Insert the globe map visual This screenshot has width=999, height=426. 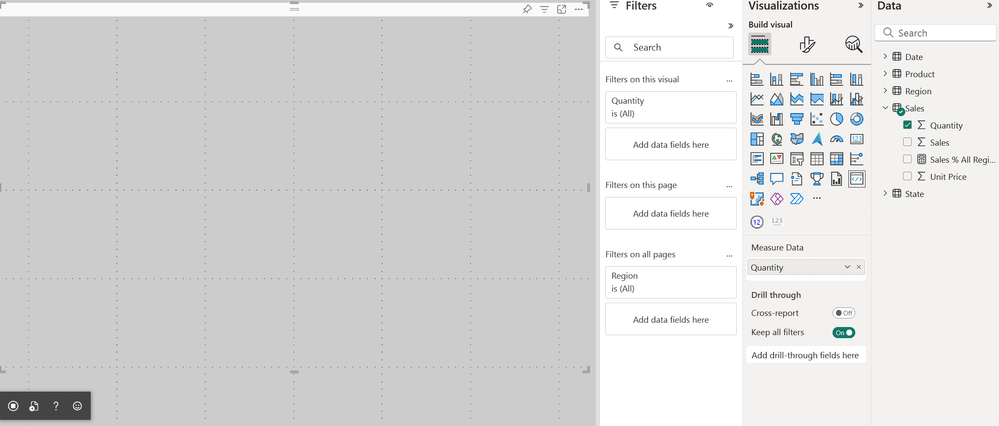click(x=777, y=139)
